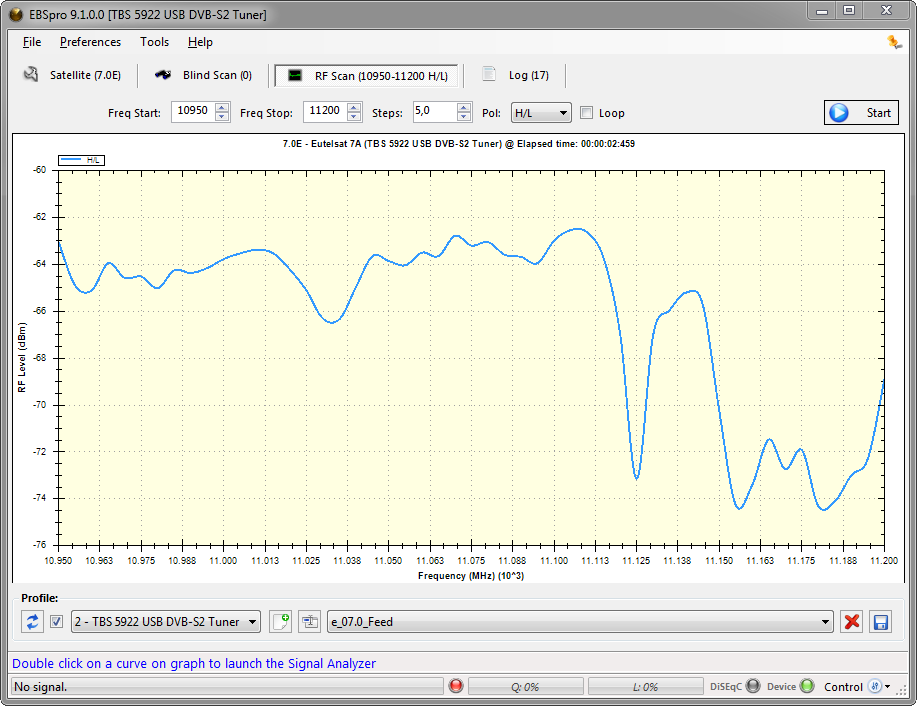Open the File menu

[x=32, y=42]
